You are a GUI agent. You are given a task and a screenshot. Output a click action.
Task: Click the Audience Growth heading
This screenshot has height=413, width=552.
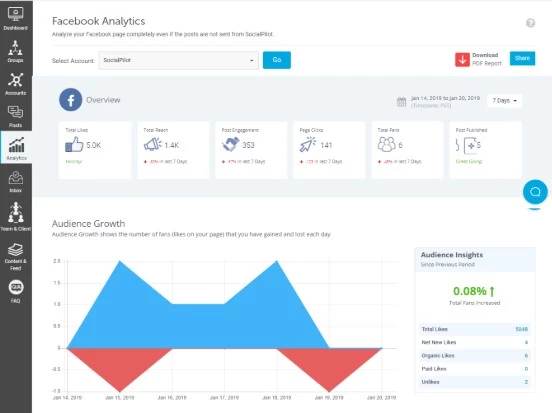[x=88, y=224]
